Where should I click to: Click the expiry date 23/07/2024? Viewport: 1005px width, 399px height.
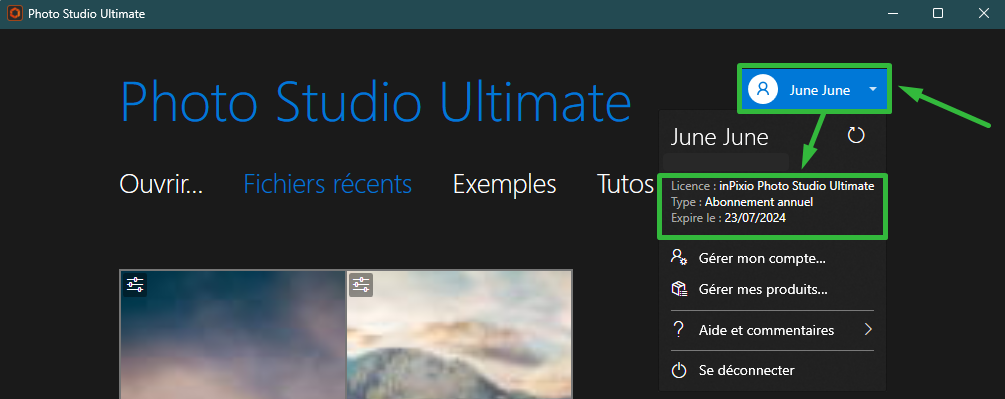(755, 218)
